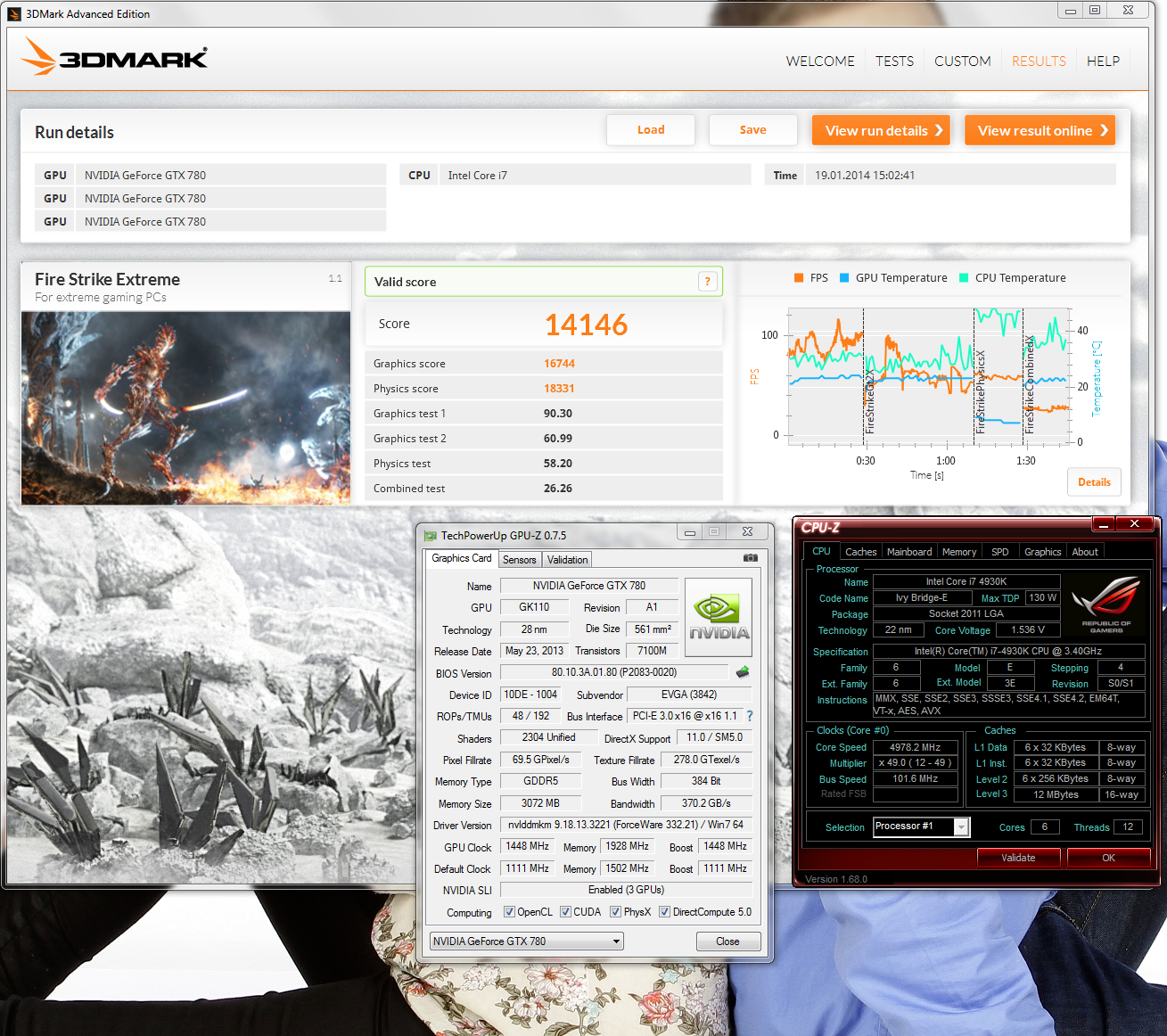Viewport: 1167px width, 1036px height.
Task: Open the Processor #1 selection dropdown
Action: [921, 826]
